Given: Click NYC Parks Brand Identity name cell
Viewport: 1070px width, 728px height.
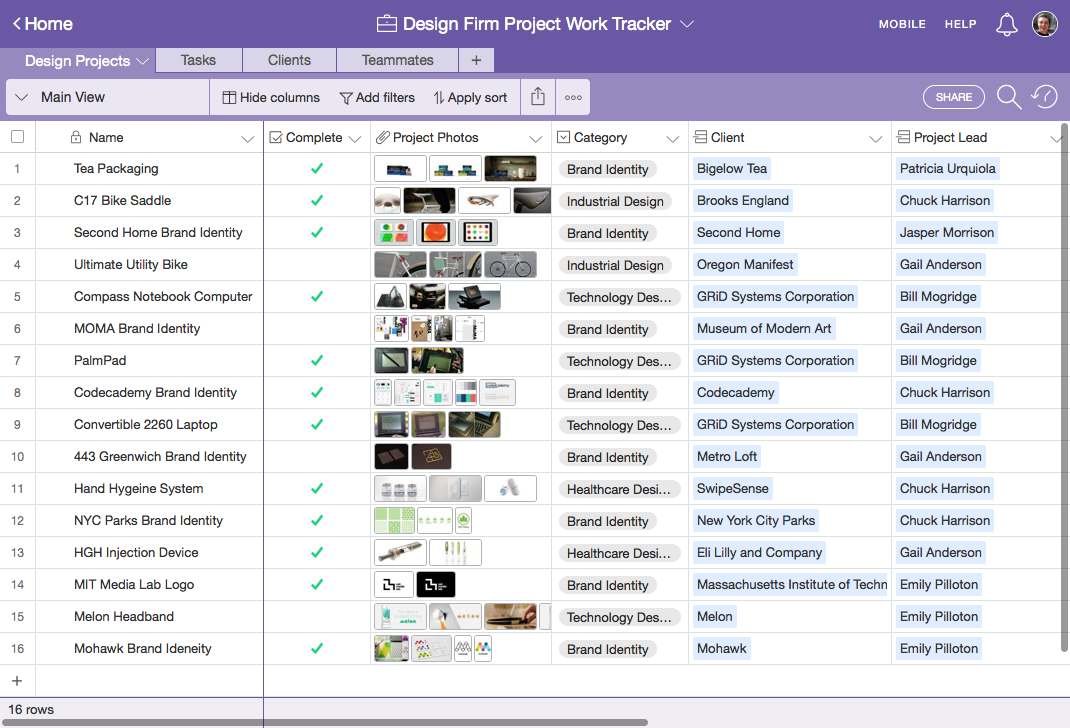Looking at the screenshot, I should coord(148,521).
